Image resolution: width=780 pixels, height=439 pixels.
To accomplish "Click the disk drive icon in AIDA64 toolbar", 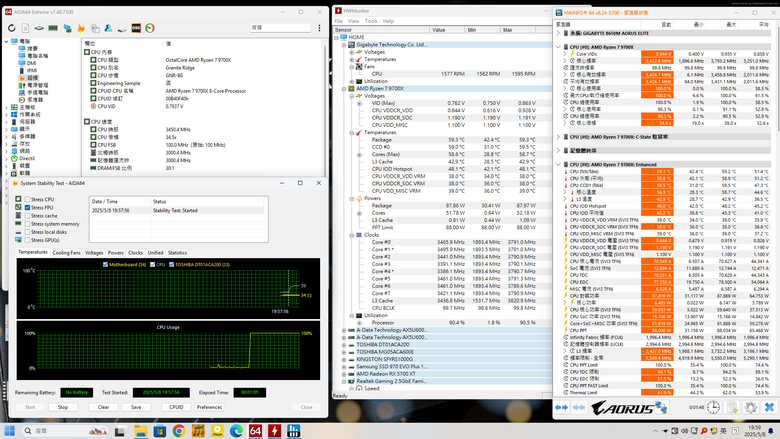I will coord(122,28).
